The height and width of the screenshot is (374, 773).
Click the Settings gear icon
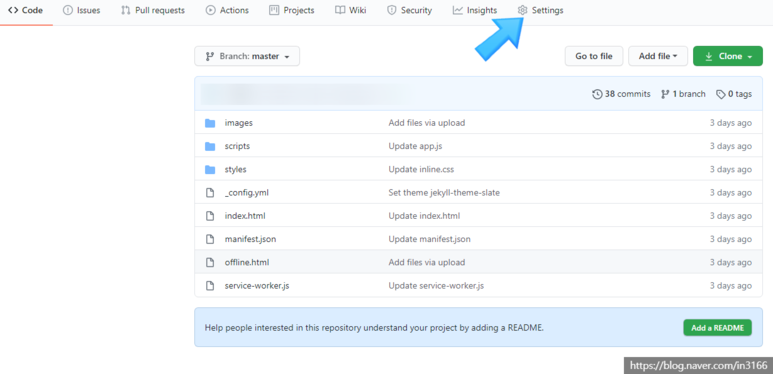pos(523,10)
